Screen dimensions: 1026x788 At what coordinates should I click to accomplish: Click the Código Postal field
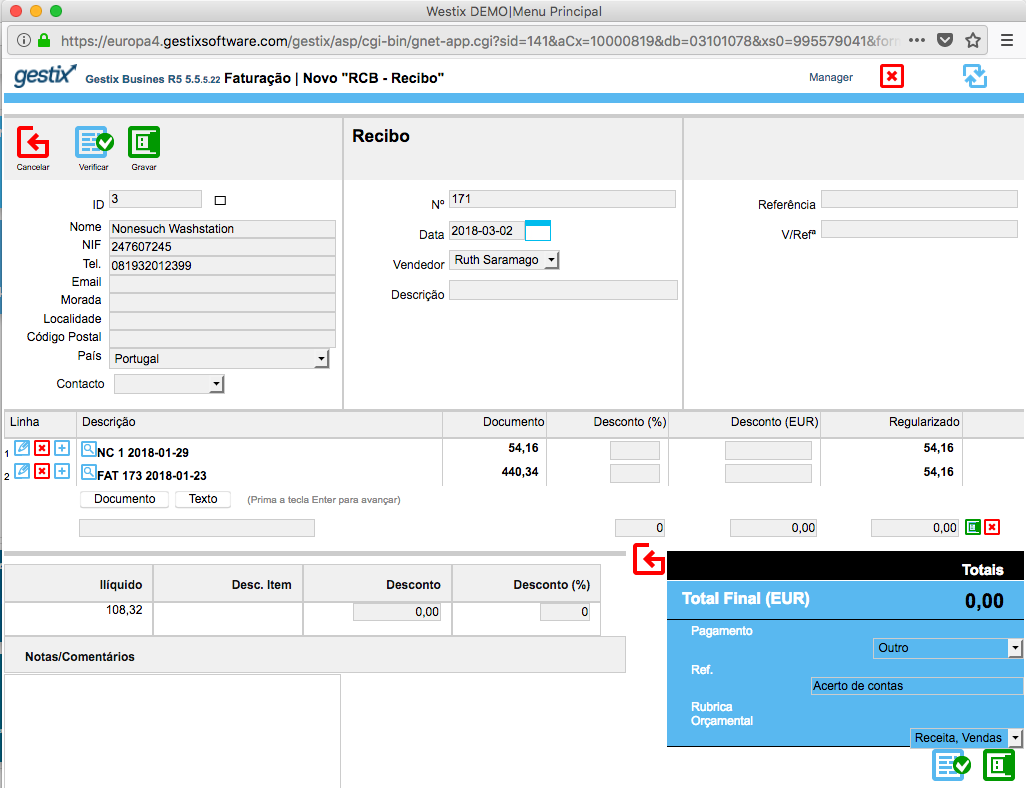point(222,338)
